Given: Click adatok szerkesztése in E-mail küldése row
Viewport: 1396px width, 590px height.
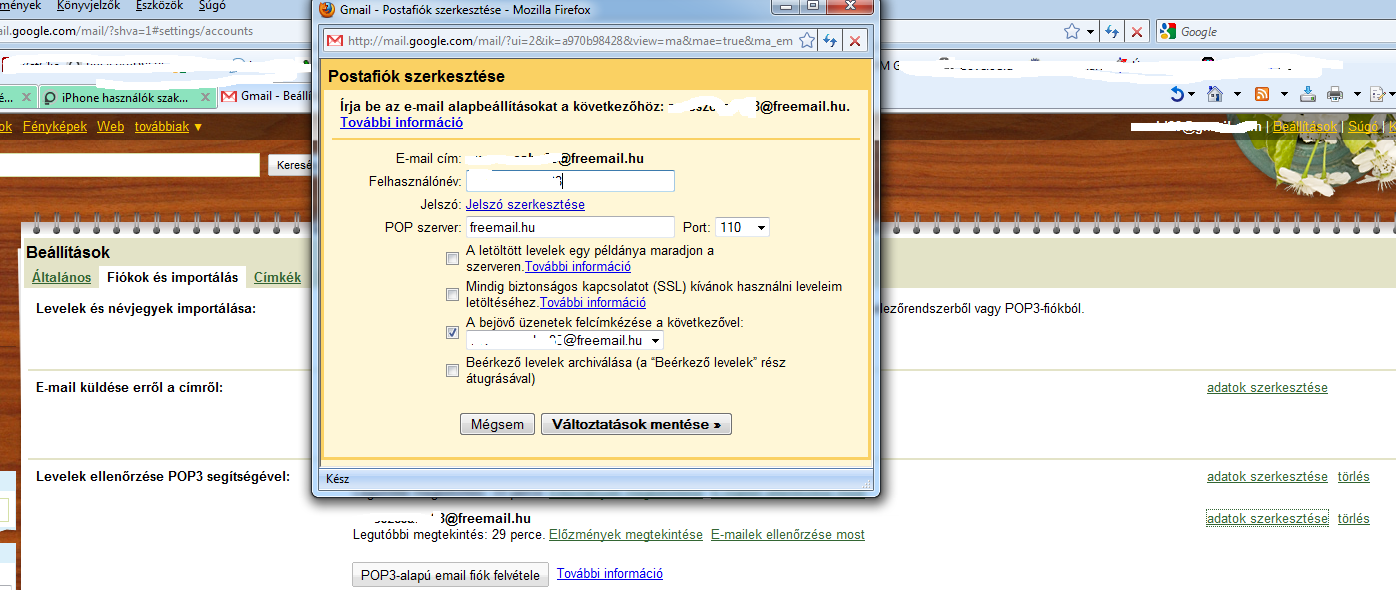Looking at the screenshot, I should 1267,387.
